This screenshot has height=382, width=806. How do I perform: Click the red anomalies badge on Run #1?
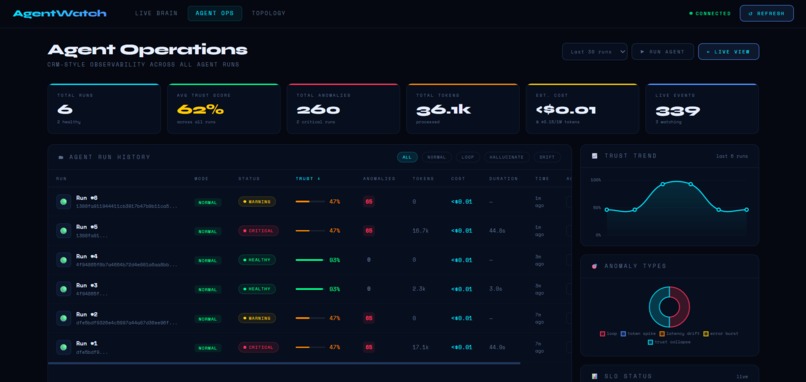pos(369,347)
